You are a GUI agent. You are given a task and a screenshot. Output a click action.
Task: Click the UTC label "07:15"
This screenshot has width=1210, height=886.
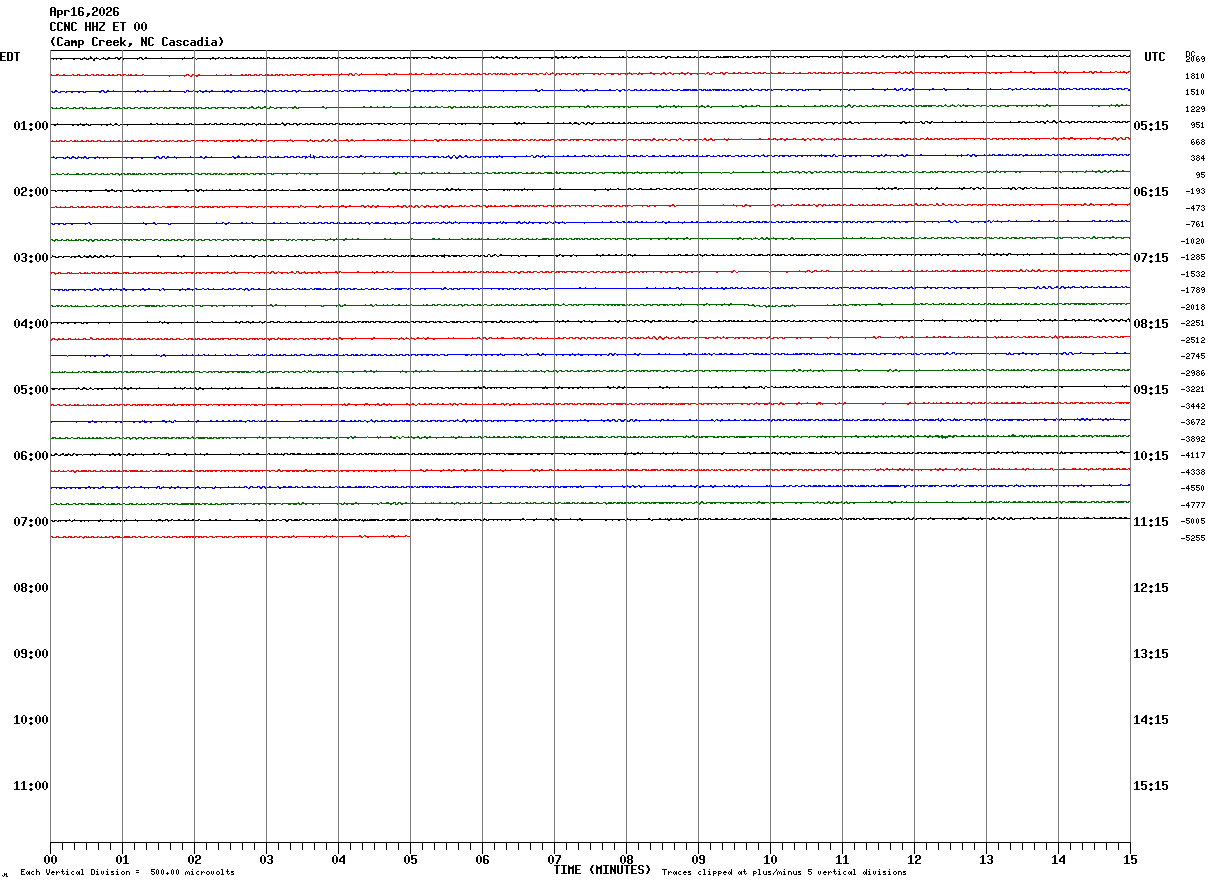click(1151, 258)
